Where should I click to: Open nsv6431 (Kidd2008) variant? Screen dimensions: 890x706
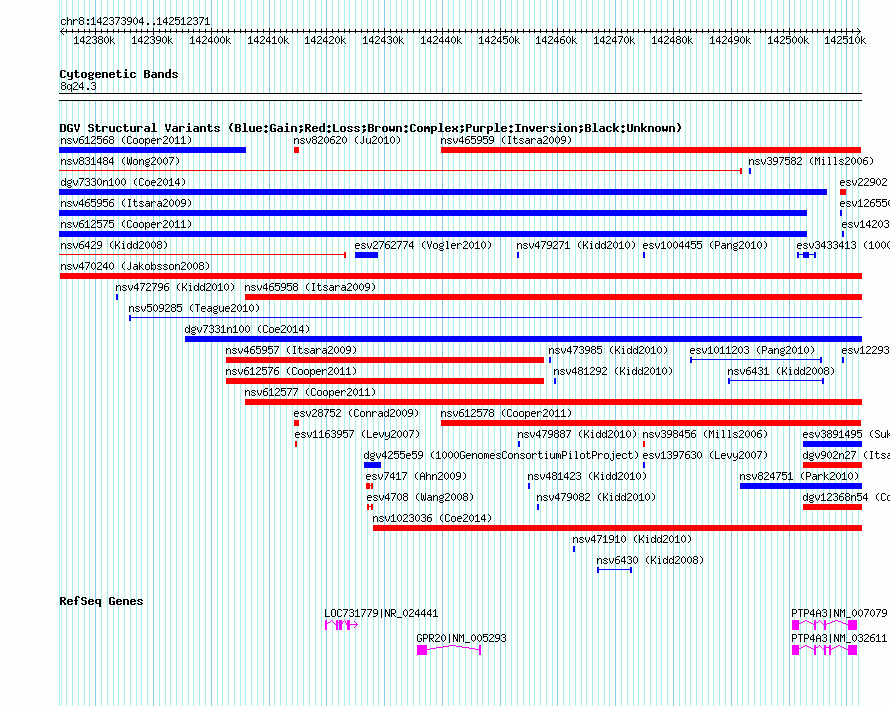781,371
